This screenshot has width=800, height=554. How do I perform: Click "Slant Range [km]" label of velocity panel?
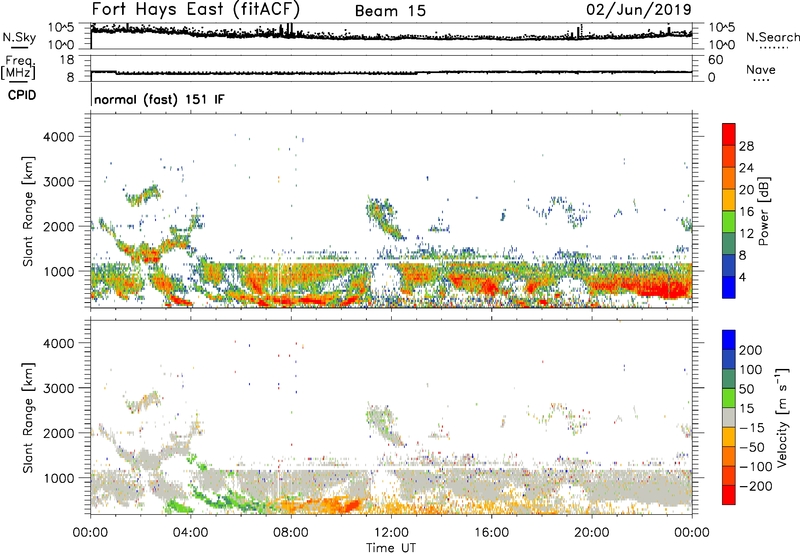(28, 418)
